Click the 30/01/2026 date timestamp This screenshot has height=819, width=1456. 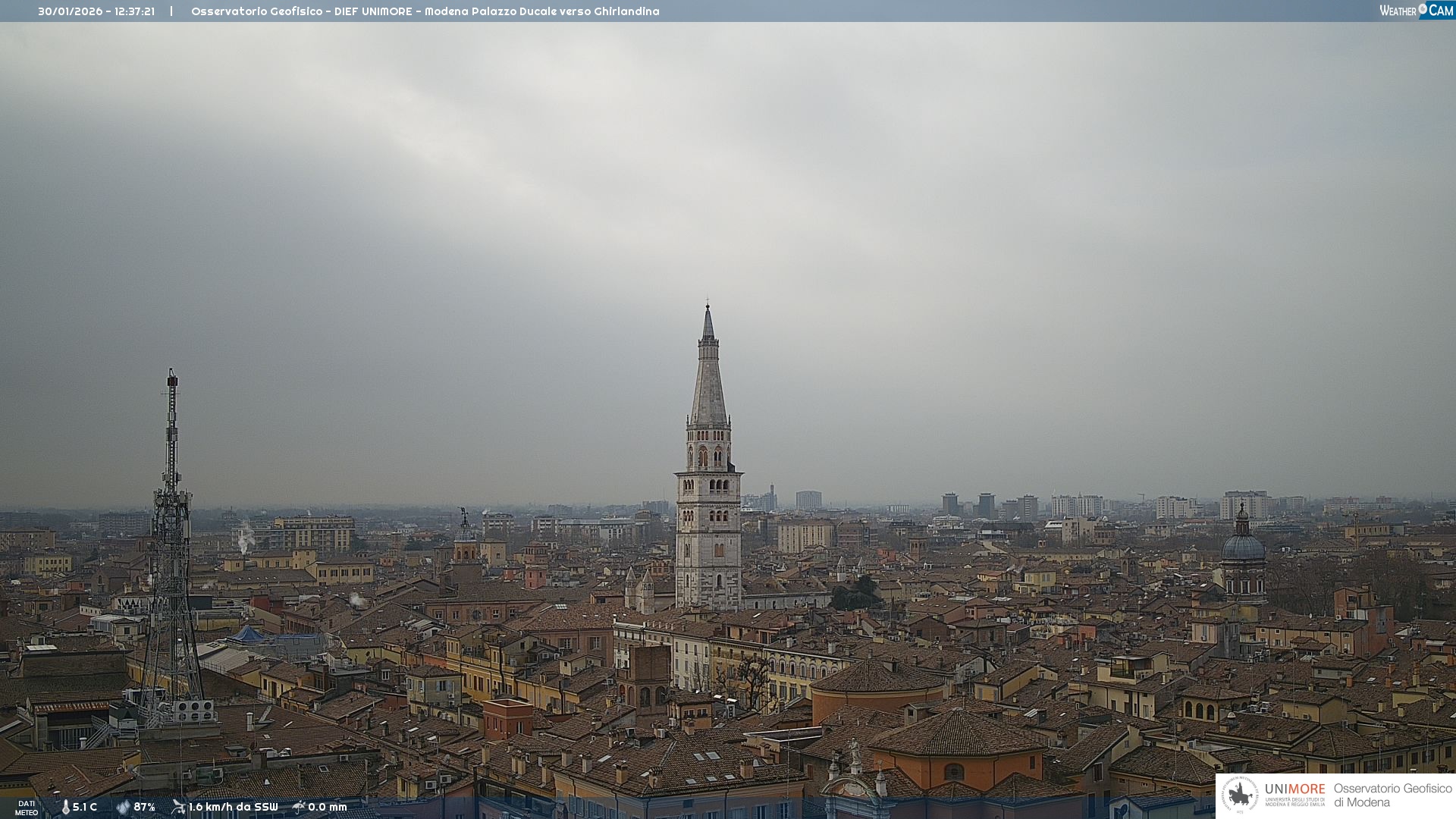coord(70,11)
